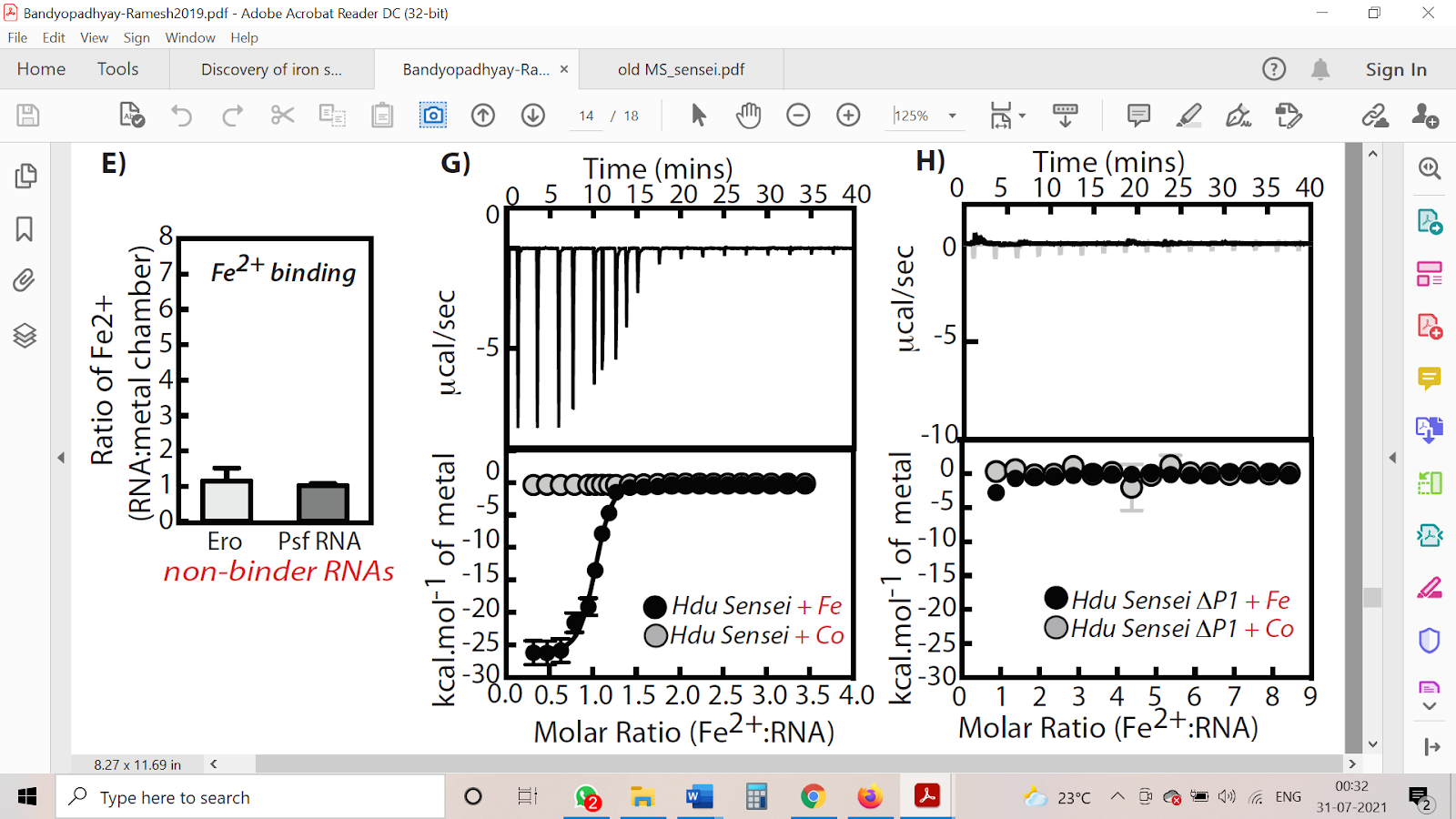Add a sticky note comment
The height and width of the screenshot is (819, 1456).
(x=1138, y=116)
